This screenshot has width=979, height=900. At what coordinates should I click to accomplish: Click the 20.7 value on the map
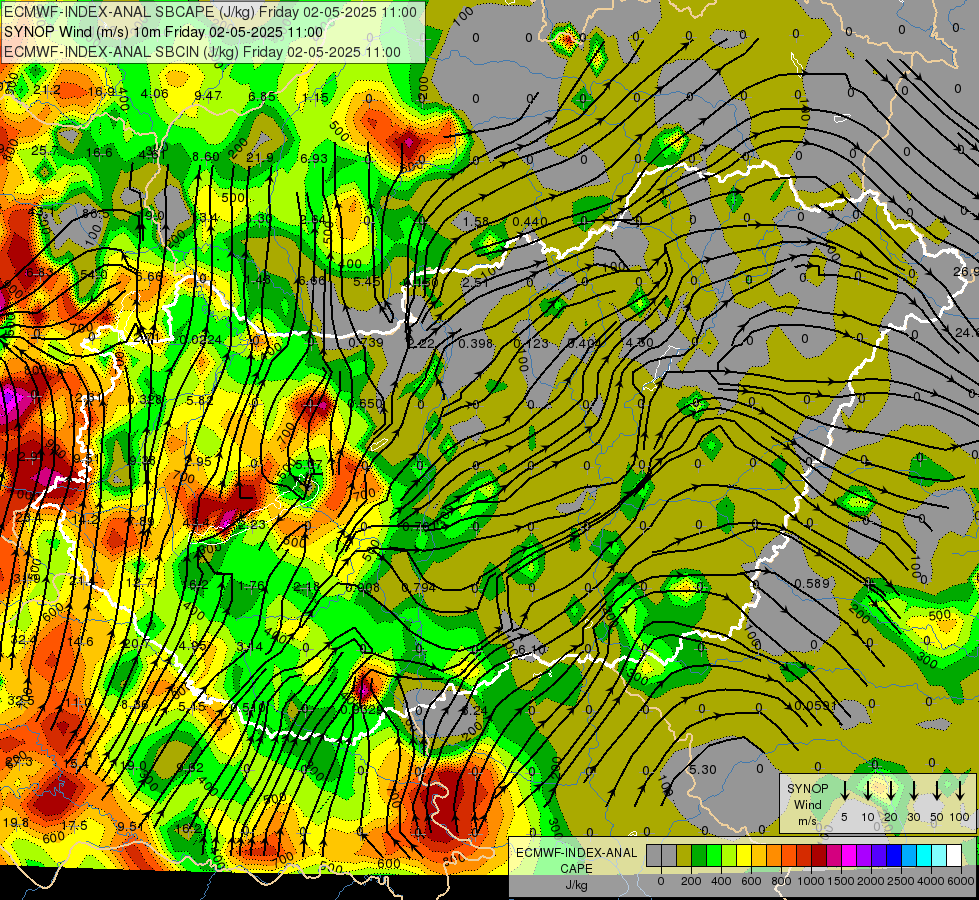(x=136, y=643)
